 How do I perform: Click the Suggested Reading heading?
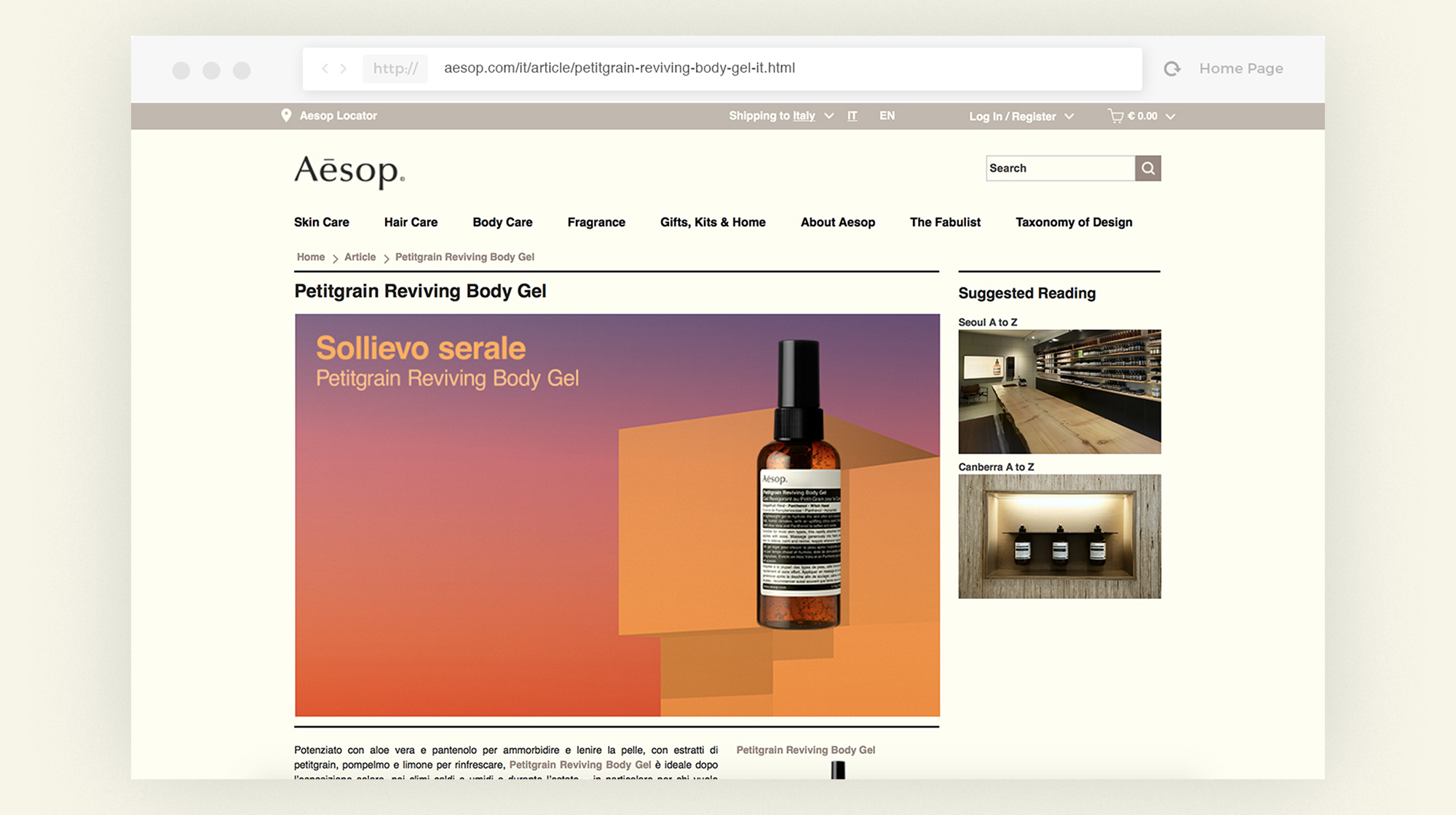pyautogui.click(x=1026, y=293)
